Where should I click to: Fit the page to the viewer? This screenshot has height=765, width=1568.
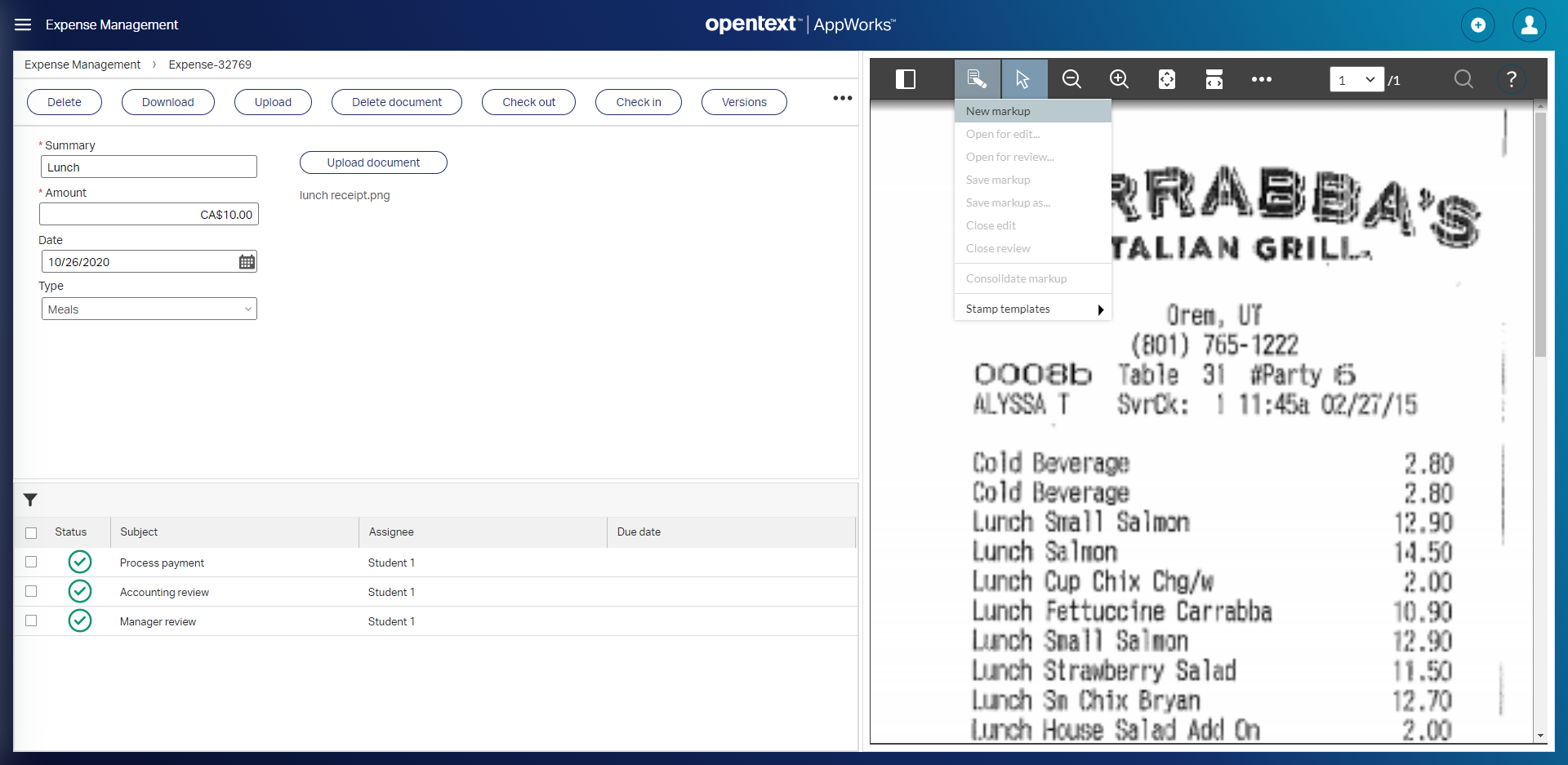click(x=1167, y=79)
